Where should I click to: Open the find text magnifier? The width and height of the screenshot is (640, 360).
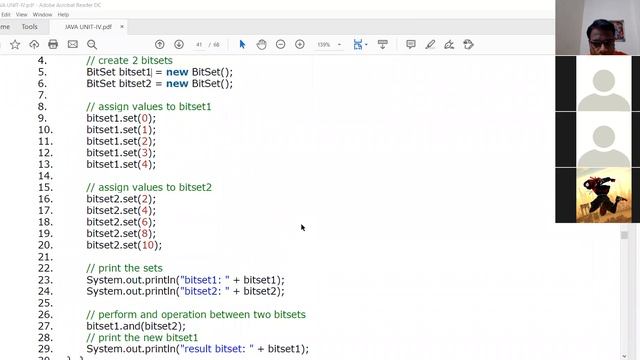tap(92, 44)
